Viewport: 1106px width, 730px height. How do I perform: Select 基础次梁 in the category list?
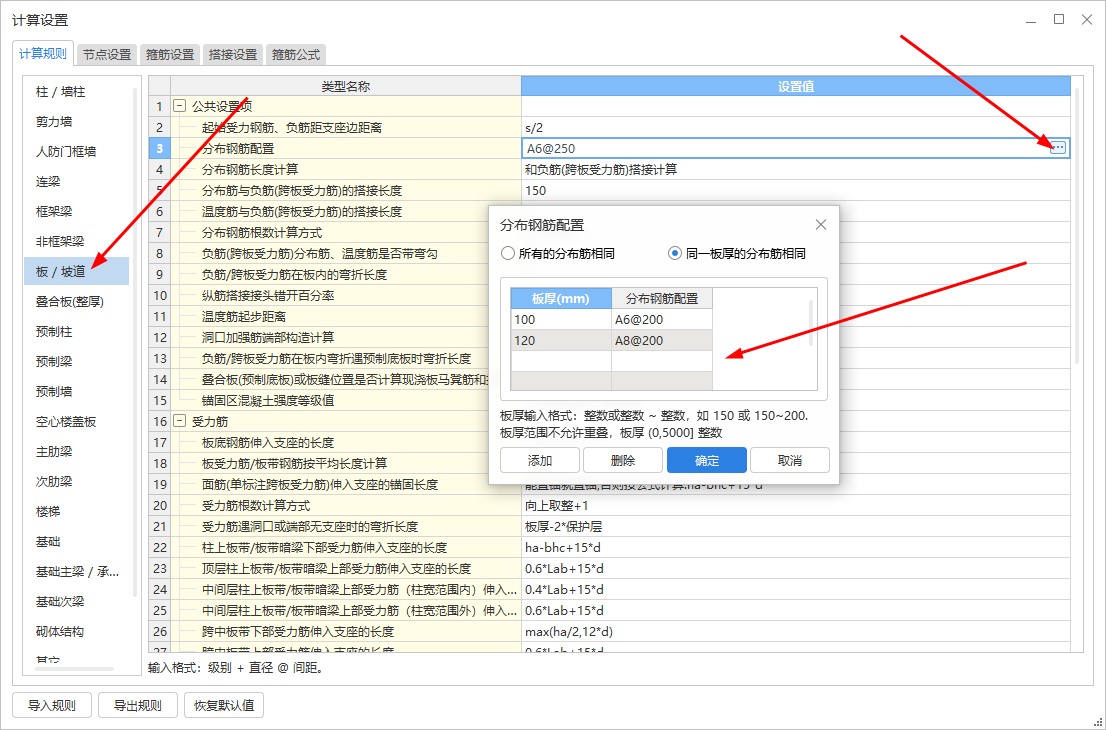(x=77, y=601)
